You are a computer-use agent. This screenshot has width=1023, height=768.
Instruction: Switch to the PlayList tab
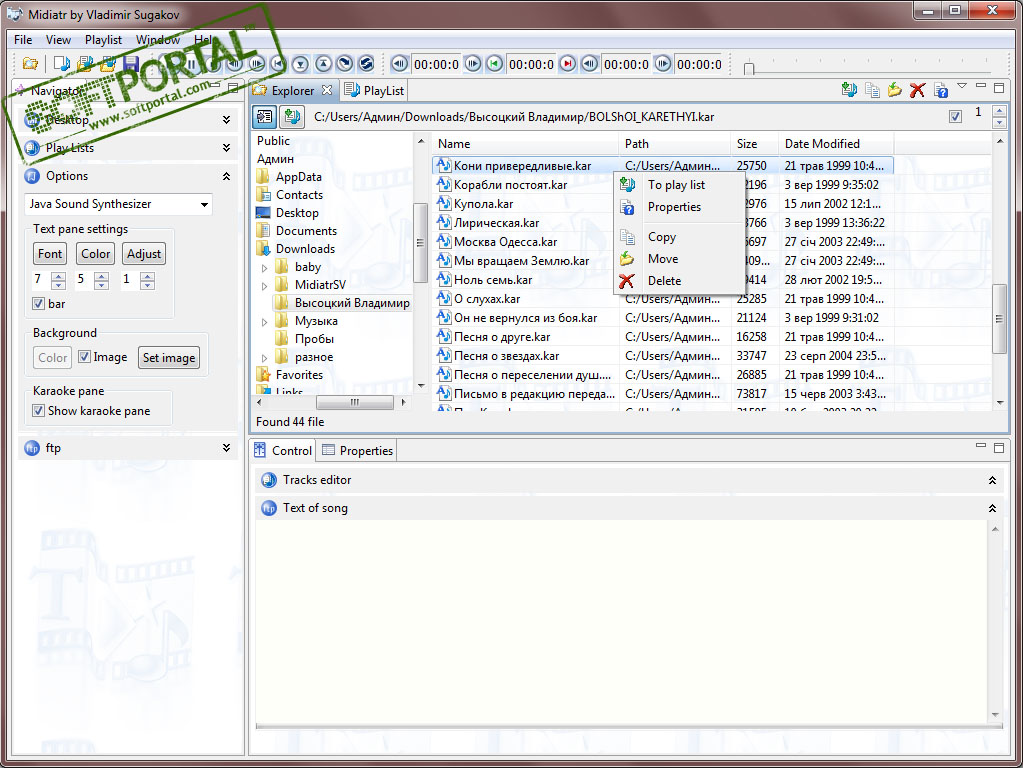tap(374, 90)
